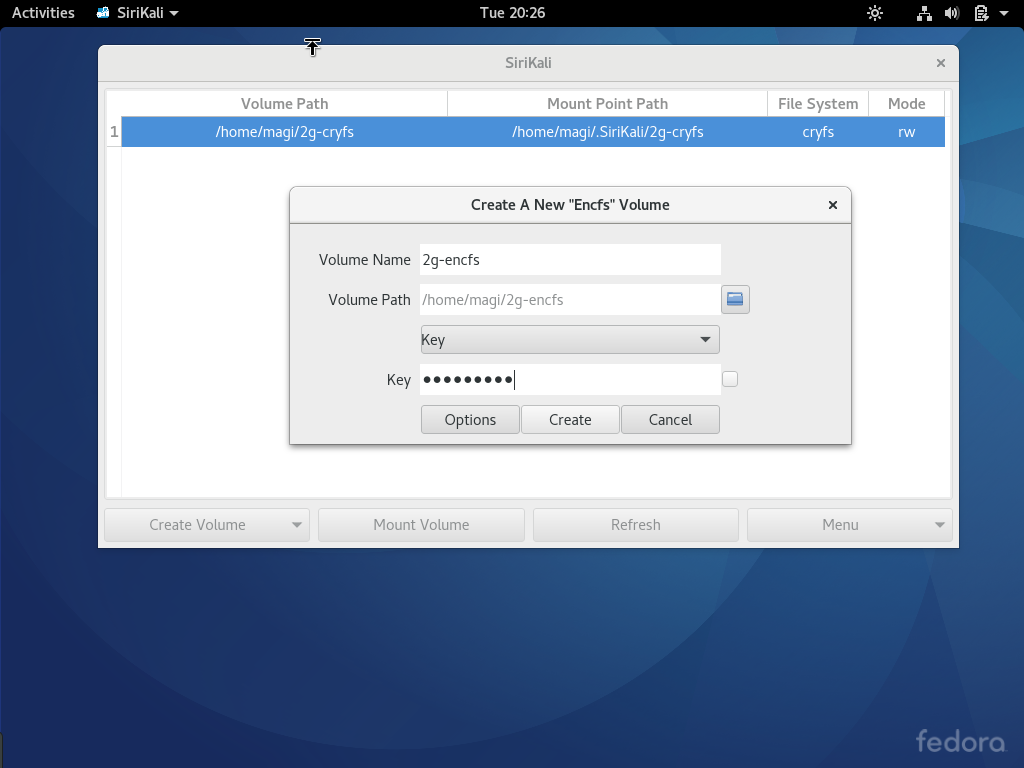Image resolution: width=1024 pixels, height=768 pixels.
Task: Expand the Key type dropdown
Action: (570, 340)
